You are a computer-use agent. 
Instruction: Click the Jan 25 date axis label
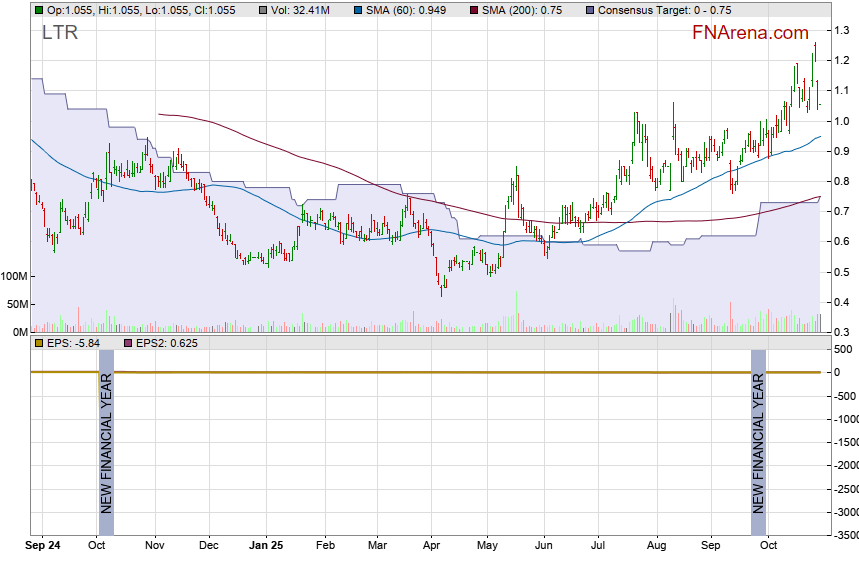click(266, 547)
